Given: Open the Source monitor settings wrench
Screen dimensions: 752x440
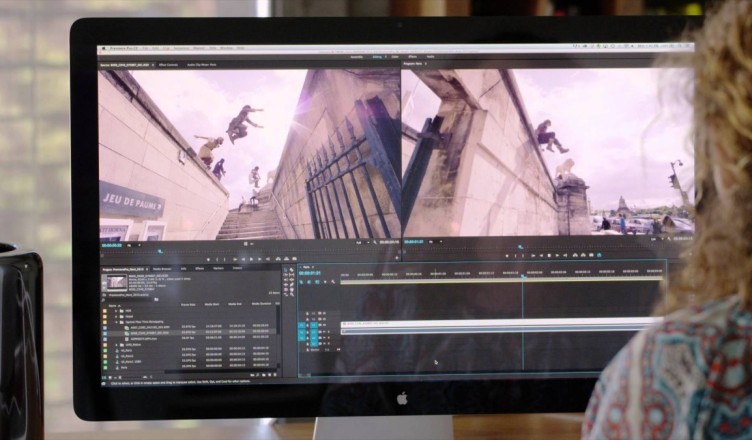Looking at the screenshot, I should coord(375,242).
